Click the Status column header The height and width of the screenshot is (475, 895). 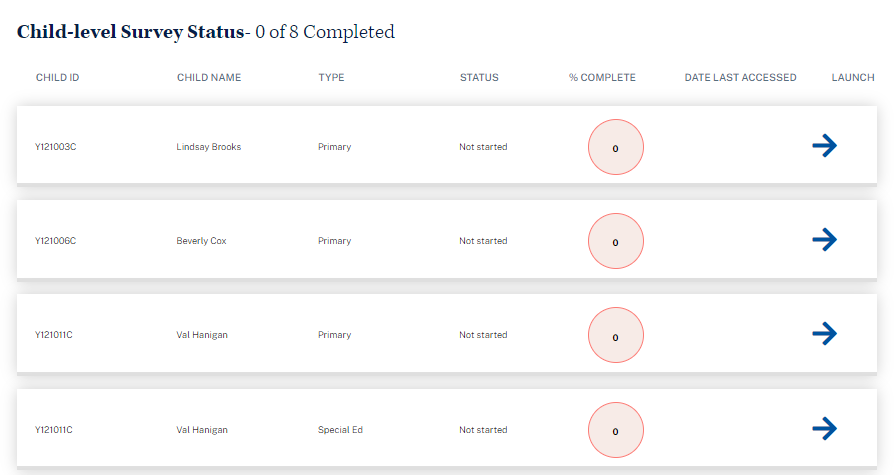point(479,78)
